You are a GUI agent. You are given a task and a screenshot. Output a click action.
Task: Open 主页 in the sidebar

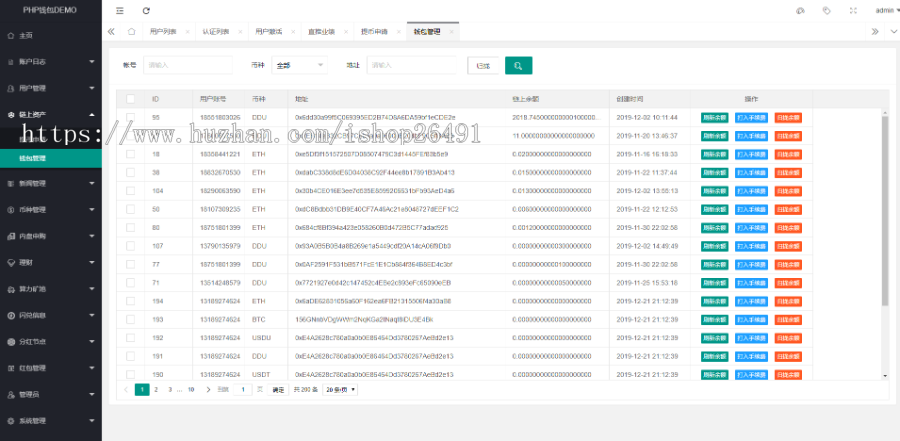[x=51, y=36]
